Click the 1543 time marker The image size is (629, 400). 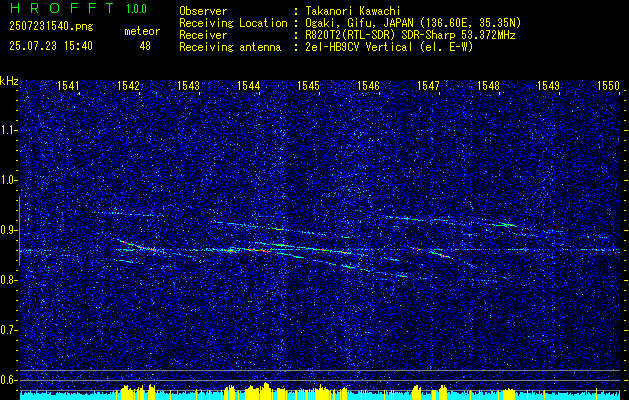[x=189, y=85]
